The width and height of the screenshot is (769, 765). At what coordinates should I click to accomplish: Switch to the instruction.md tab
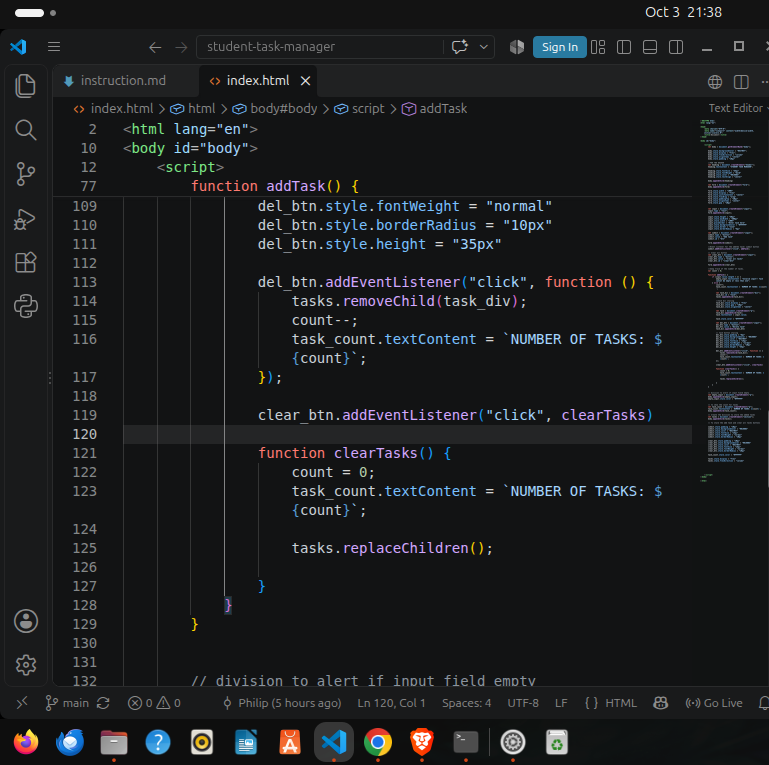[x=123, y=80]
